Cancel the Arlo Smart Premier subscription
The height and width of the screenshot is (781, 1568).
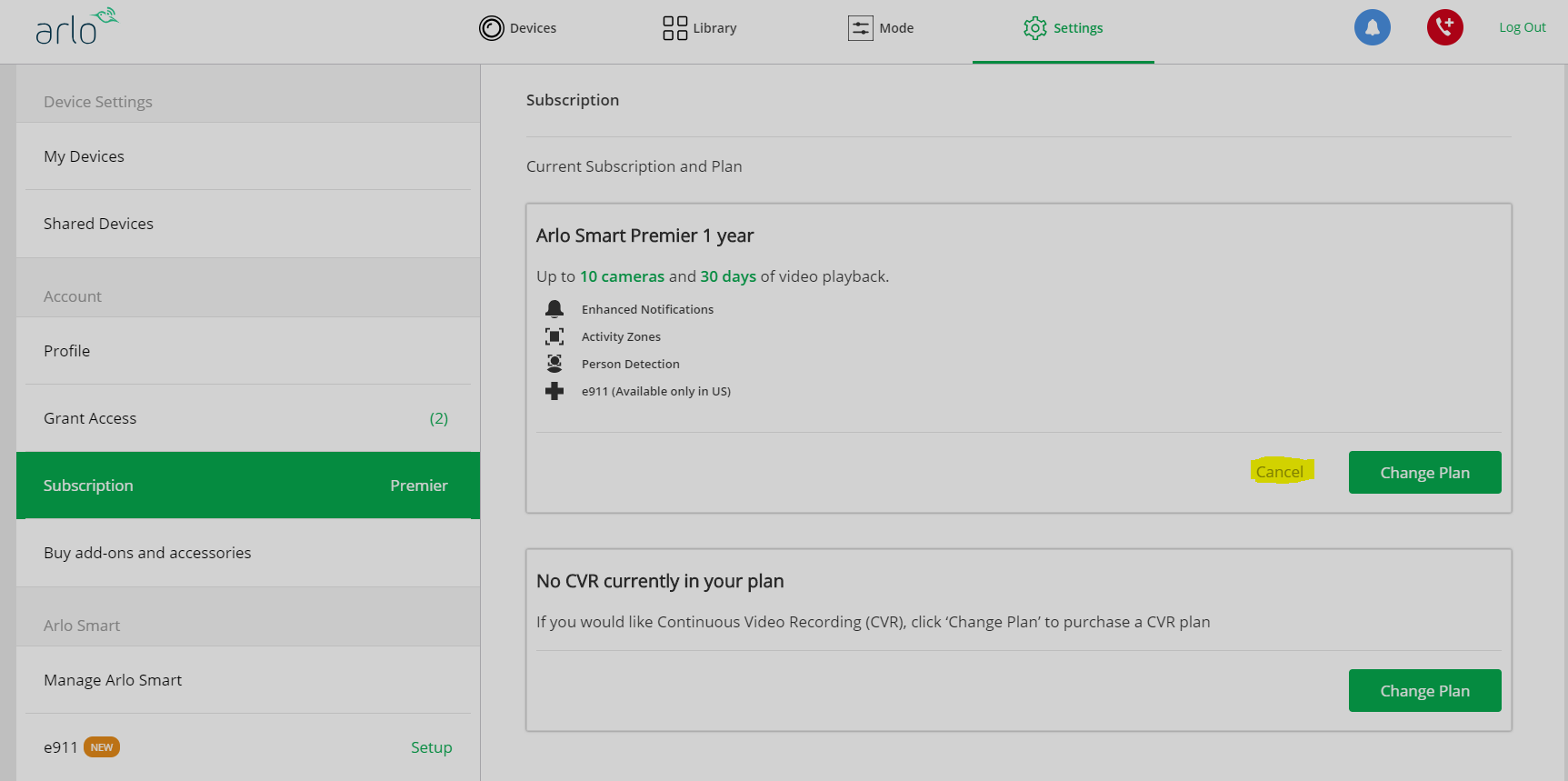click(1279, 472)
